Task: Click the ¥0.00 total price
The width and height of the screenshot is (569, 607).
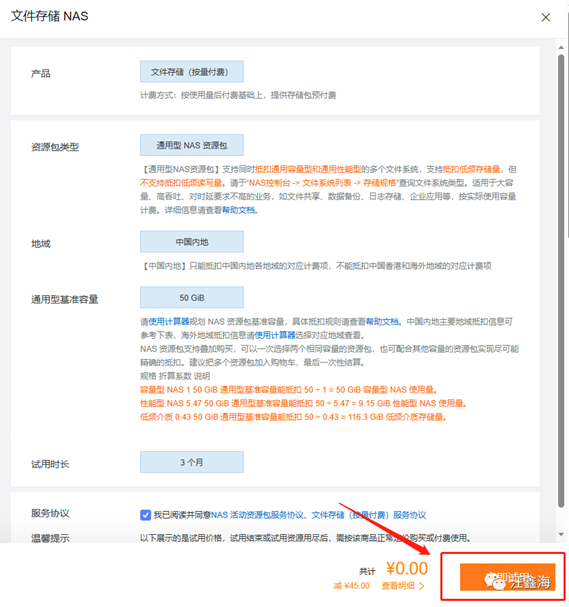Action: pos(407,569)
